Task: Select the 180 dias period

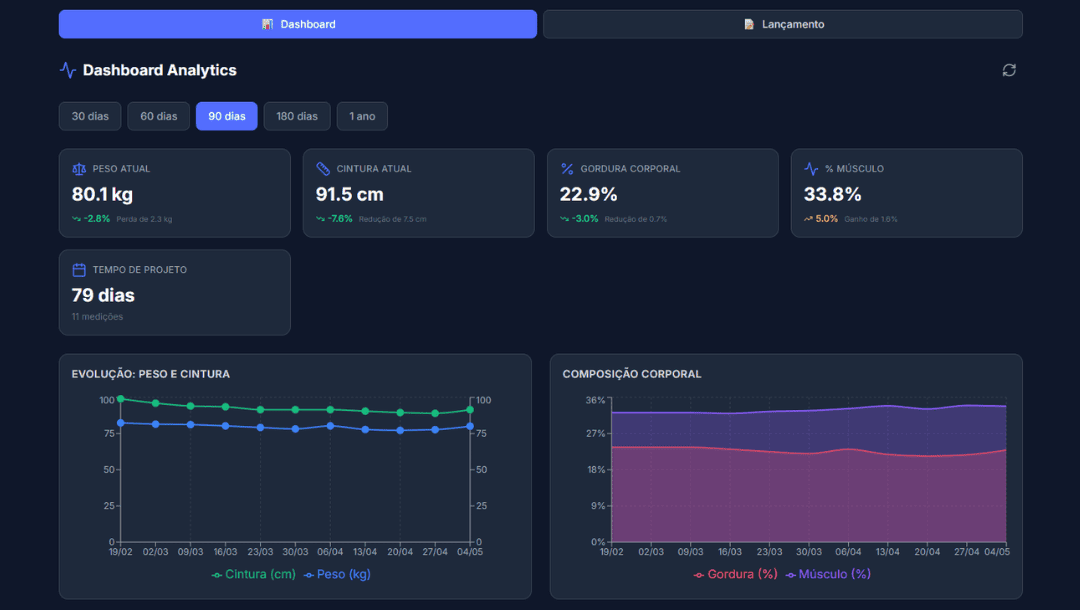Action: pyautogui.click(x=297, y=116)
